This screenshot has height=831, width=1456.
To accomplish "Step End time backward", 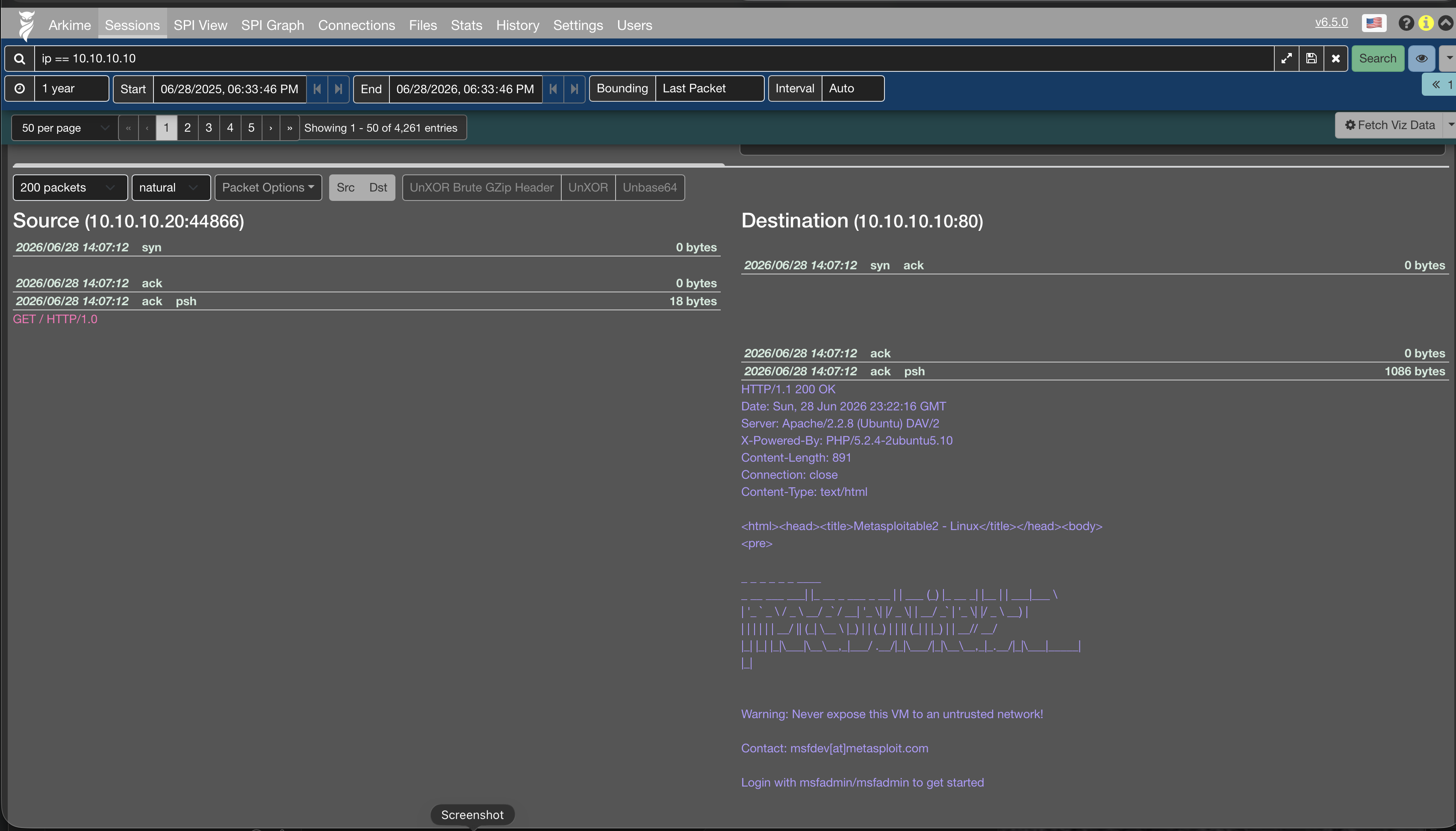I will (553, 89).
